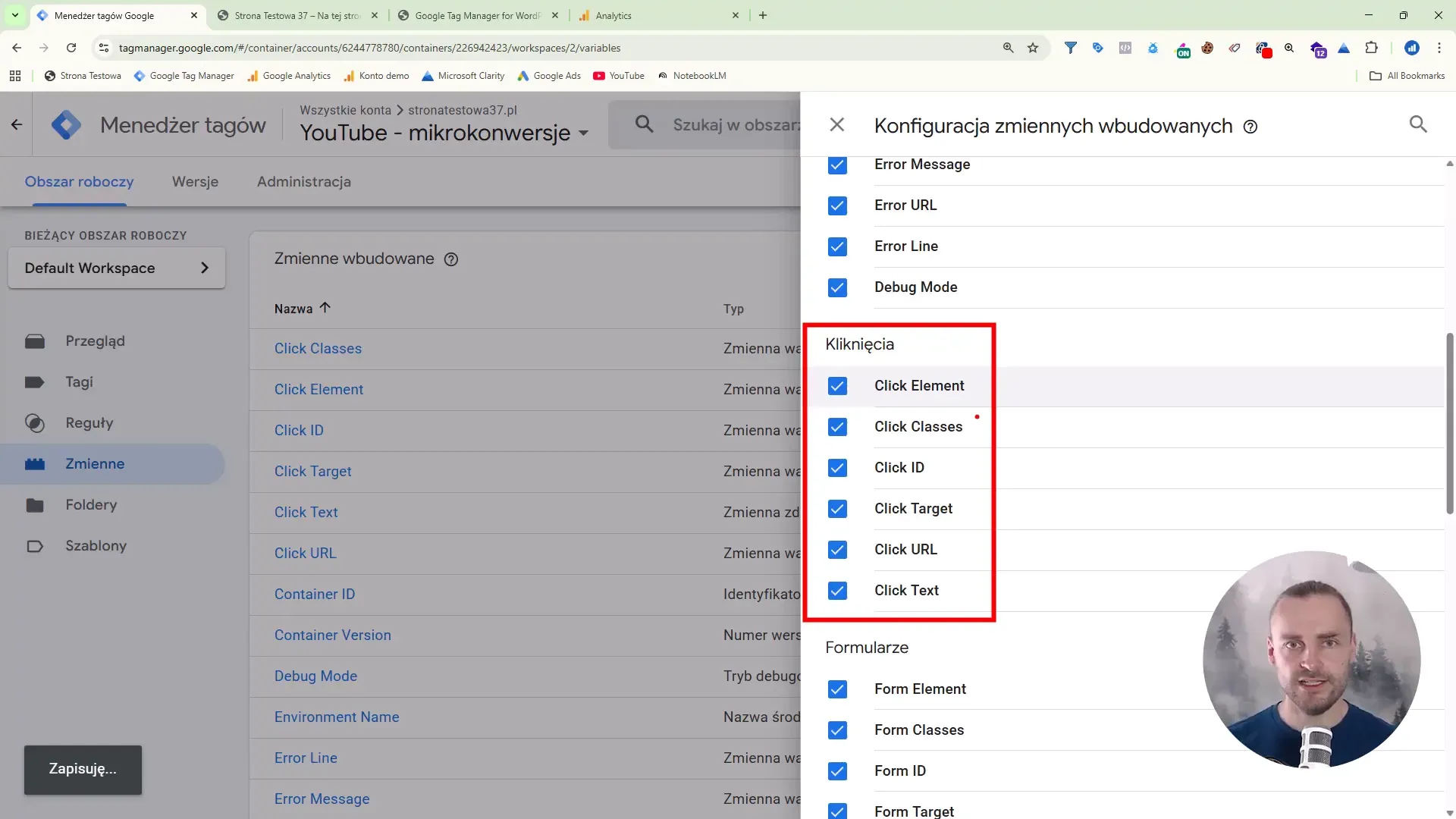Viewport: 1456px width, 819px height.
Task: Open the NotebookLM bookmark
Action: point(692,76)
